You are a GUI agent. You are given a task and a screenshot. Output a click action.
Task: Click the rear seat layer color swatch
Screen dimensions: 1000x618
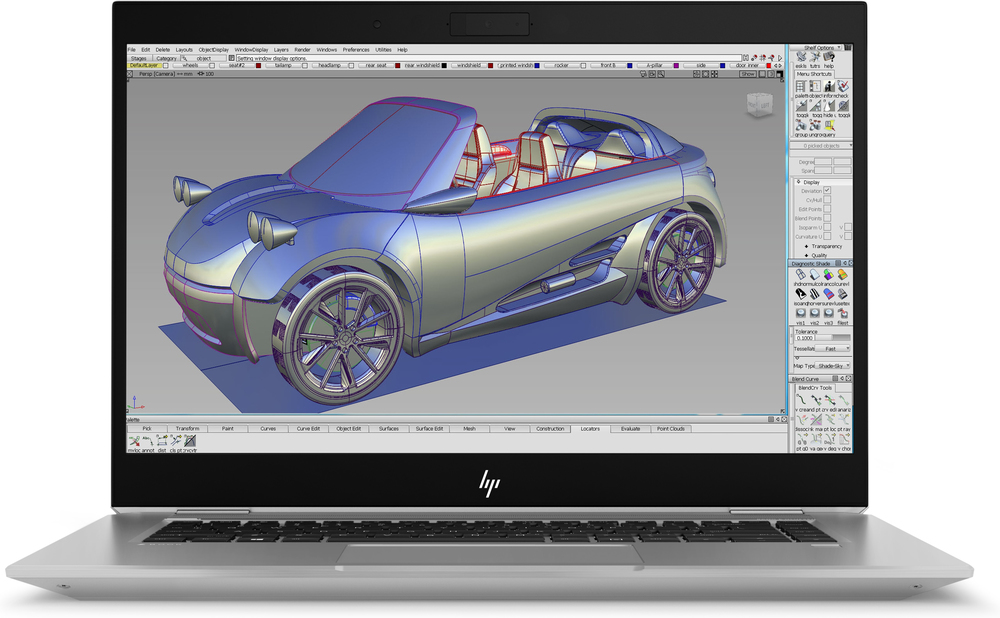tap(398, 66)
